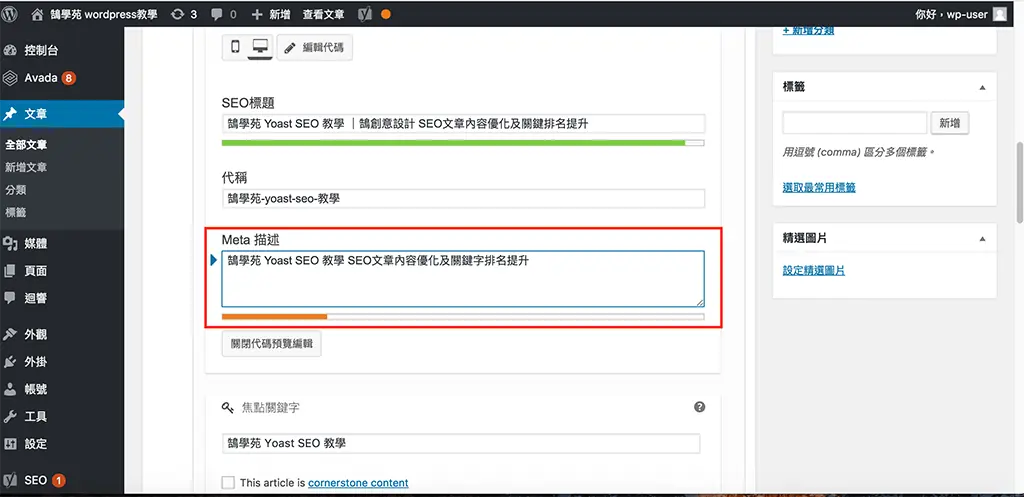Open 查看文章 in admin bar
Screen dimensions: 1024x497
[323, 14]
